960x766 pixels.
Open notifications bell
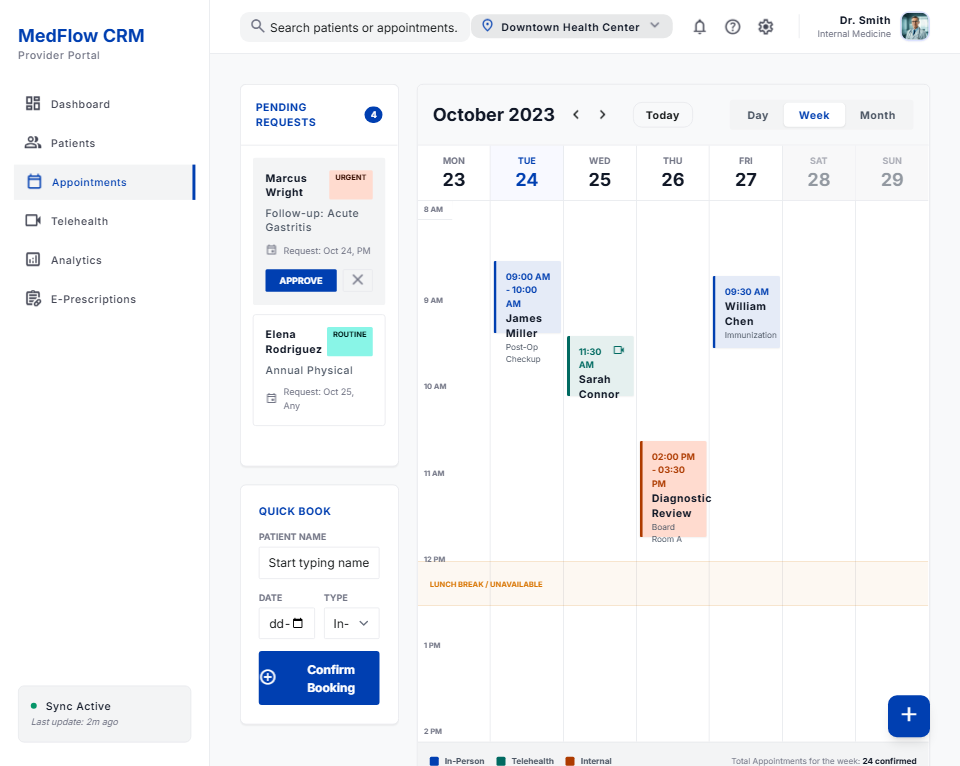coord(699,27)
